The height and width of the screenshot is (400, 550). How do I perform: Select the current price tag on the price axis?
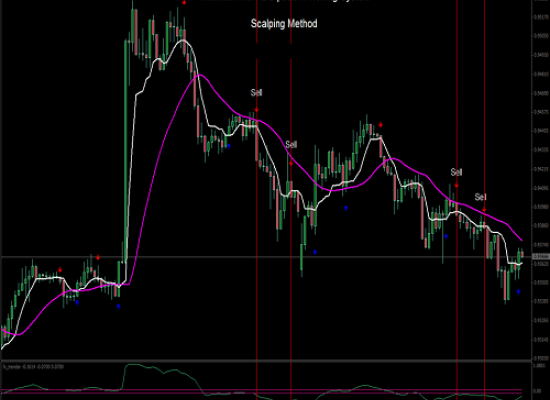pyautogui.click(x=541, y=257)
